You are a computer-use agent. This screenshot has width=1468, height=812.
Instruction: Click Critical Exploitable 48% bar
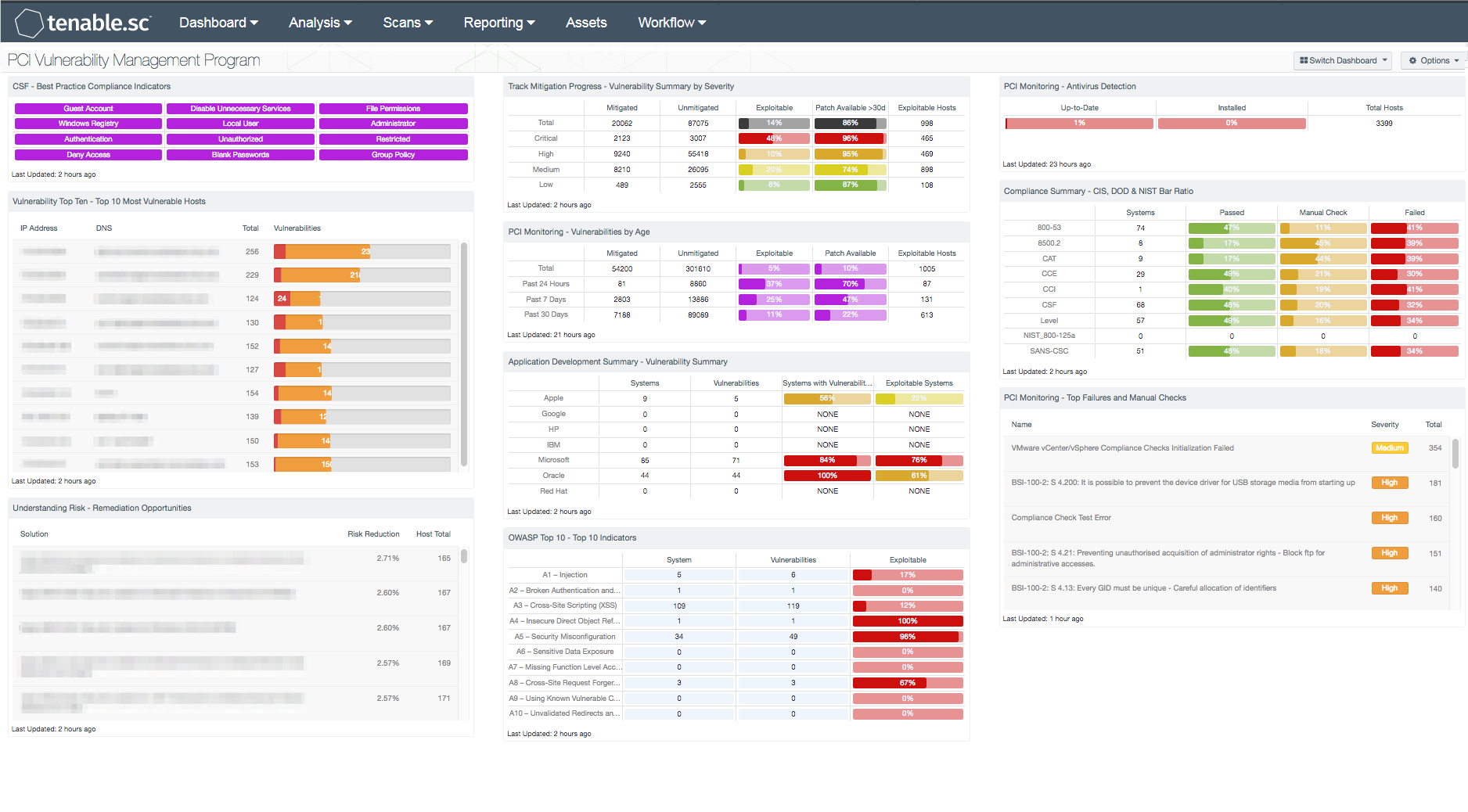point(774,138)
